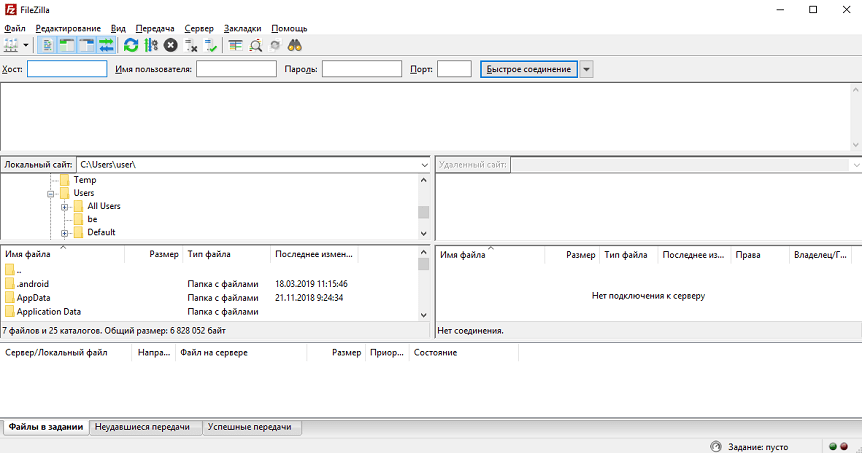The height and width of the screenshot is (453, 862).
Task: Click the cancel current operation icon
Action: tap(171, 45)
